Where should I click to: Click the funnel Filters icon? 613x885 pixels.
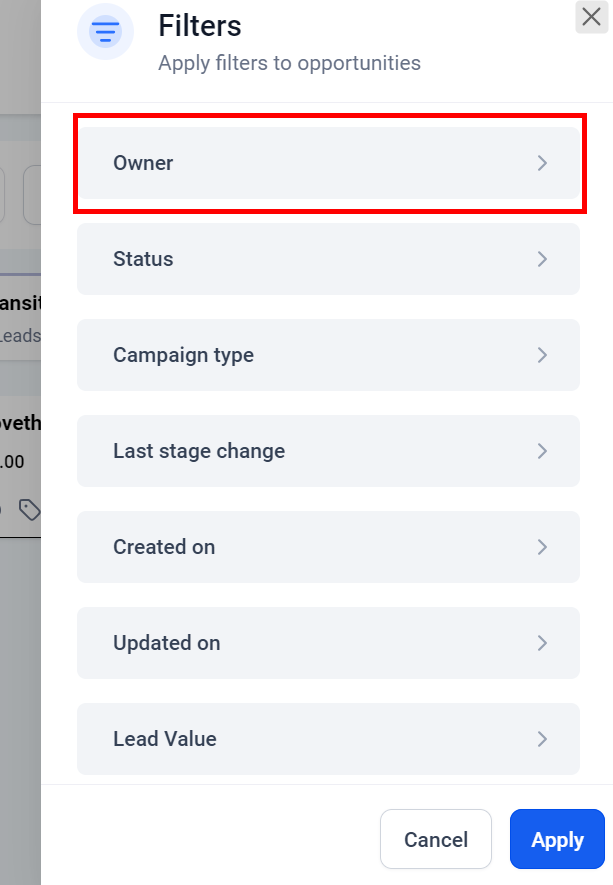(105, 33)
